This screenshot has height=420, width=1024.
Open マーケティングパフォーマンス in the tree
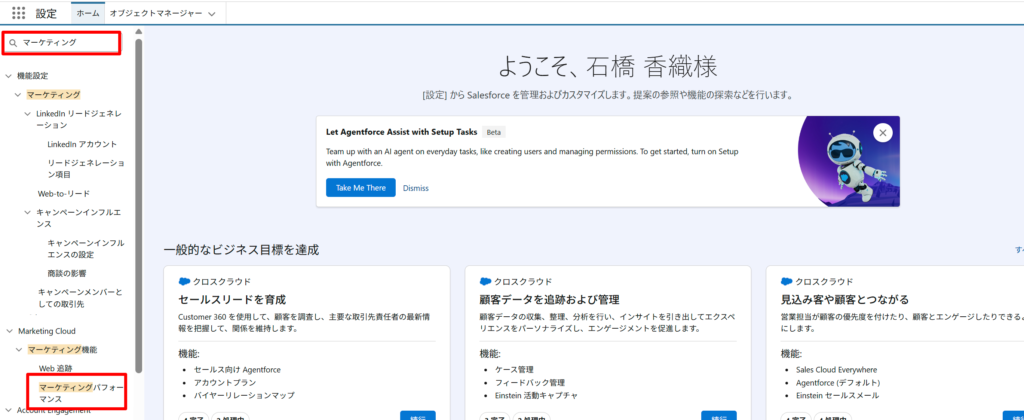80,393
